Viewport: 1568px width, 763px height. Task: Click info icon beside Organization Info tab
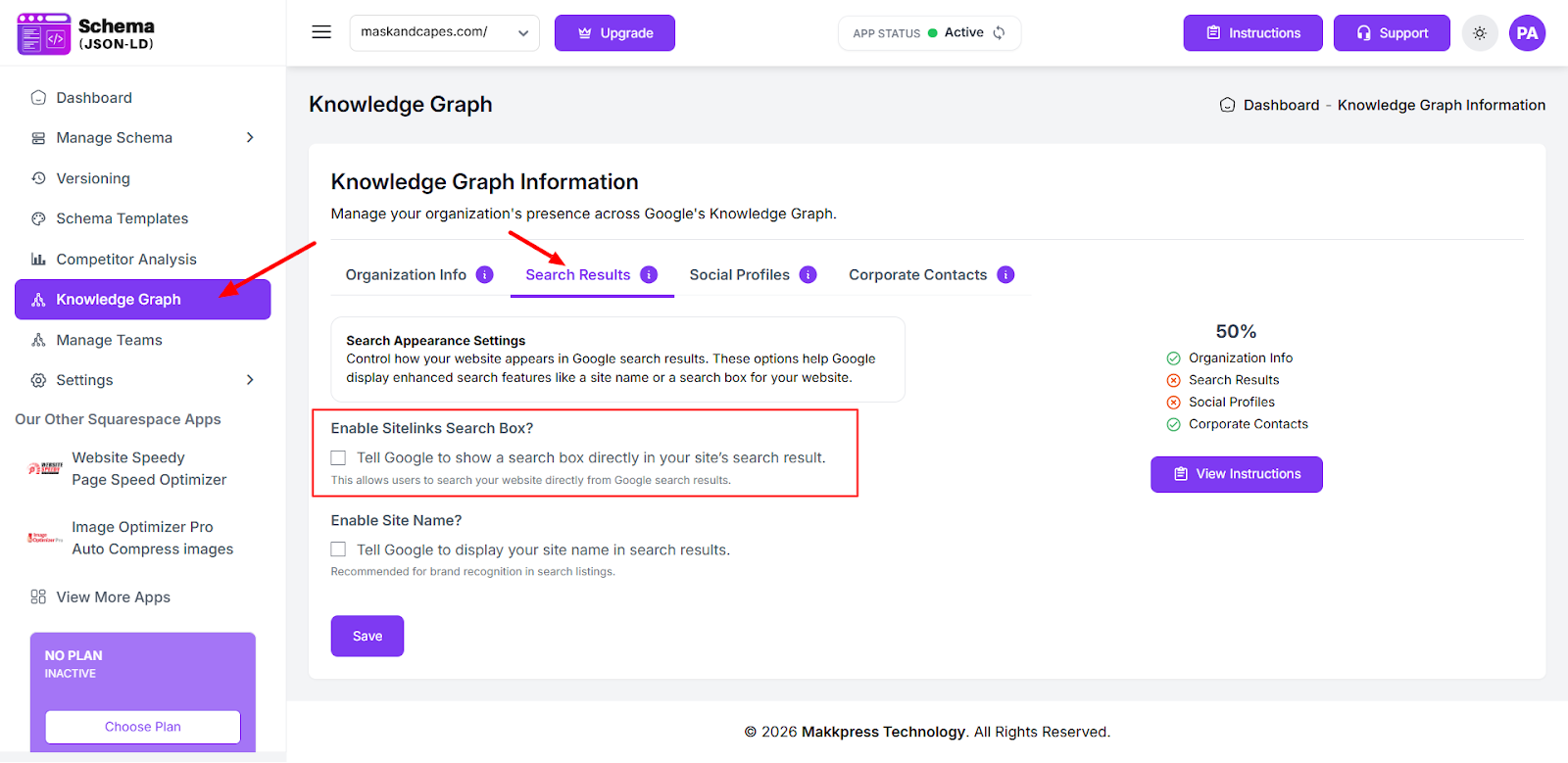click(x=484, y=275)
